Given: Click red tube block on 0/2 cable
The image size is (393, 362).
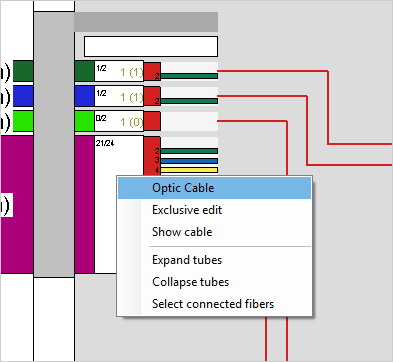Looking at the screenshot, I should (152, 121).
